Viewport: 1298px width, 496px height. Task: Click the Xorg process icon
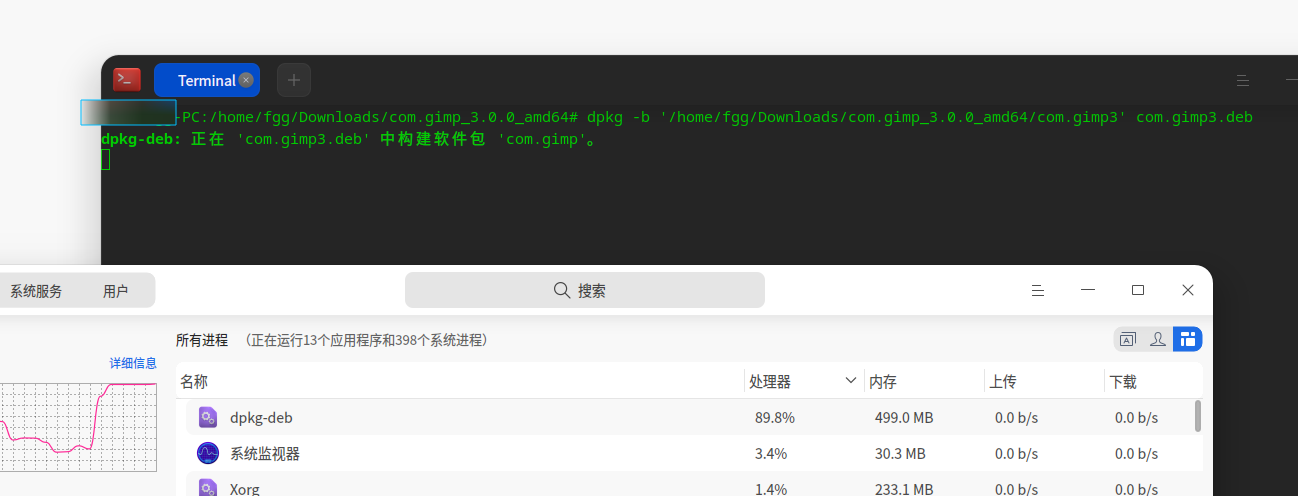(207, 488)
